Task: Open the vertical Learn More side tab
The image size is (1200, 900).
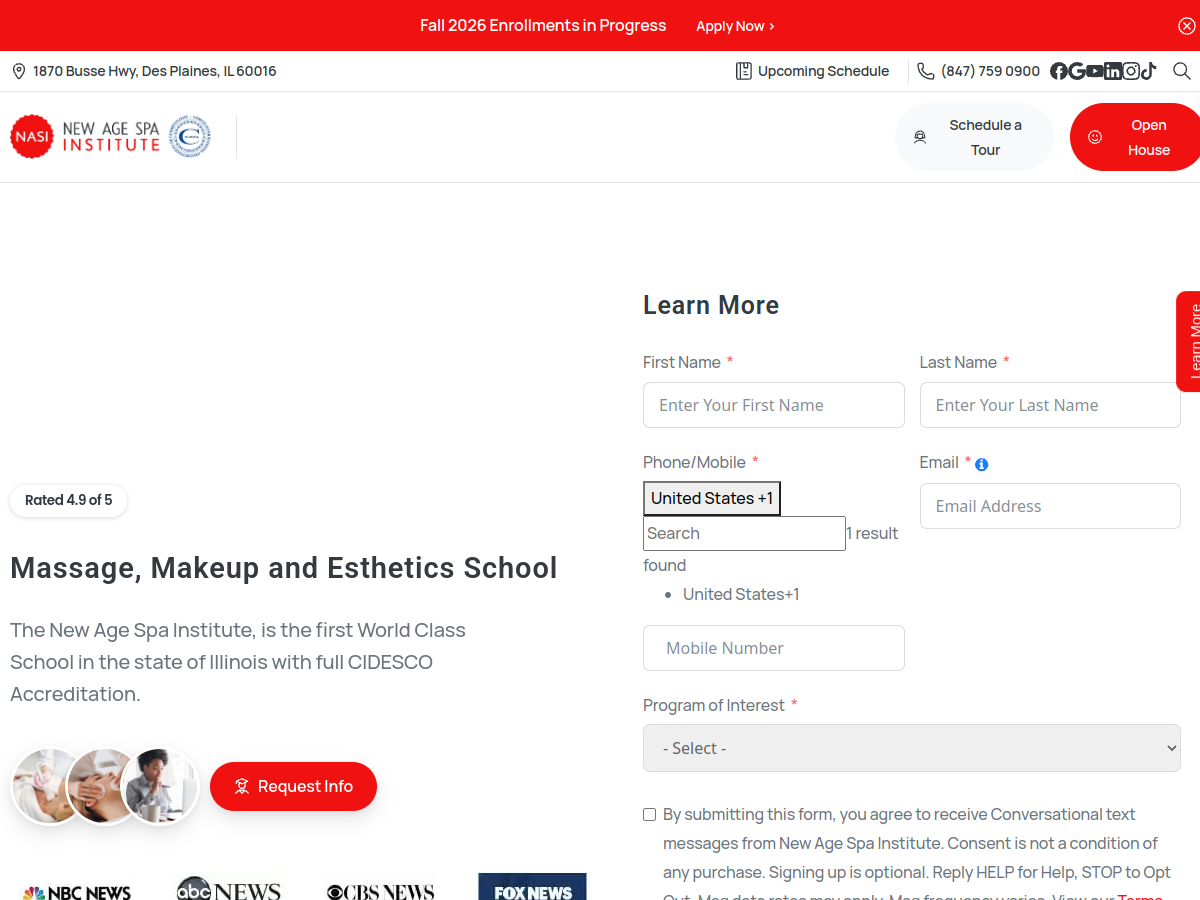Action: (x=1188, y=341)
